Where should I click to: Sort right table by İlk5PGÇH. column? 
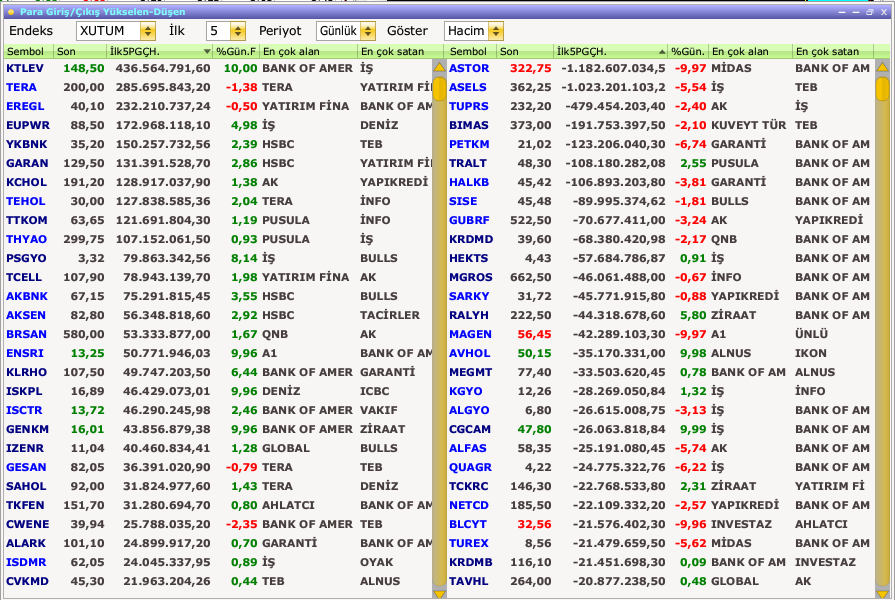[611, 51]
